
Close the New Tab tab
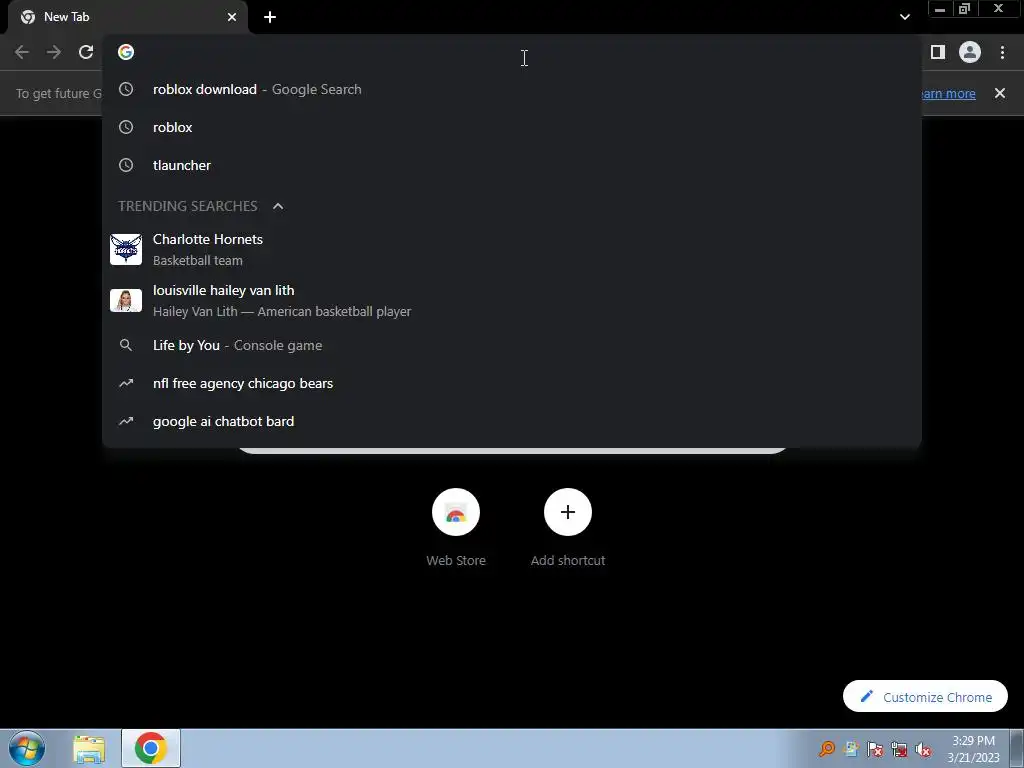[x=232, y=17]
